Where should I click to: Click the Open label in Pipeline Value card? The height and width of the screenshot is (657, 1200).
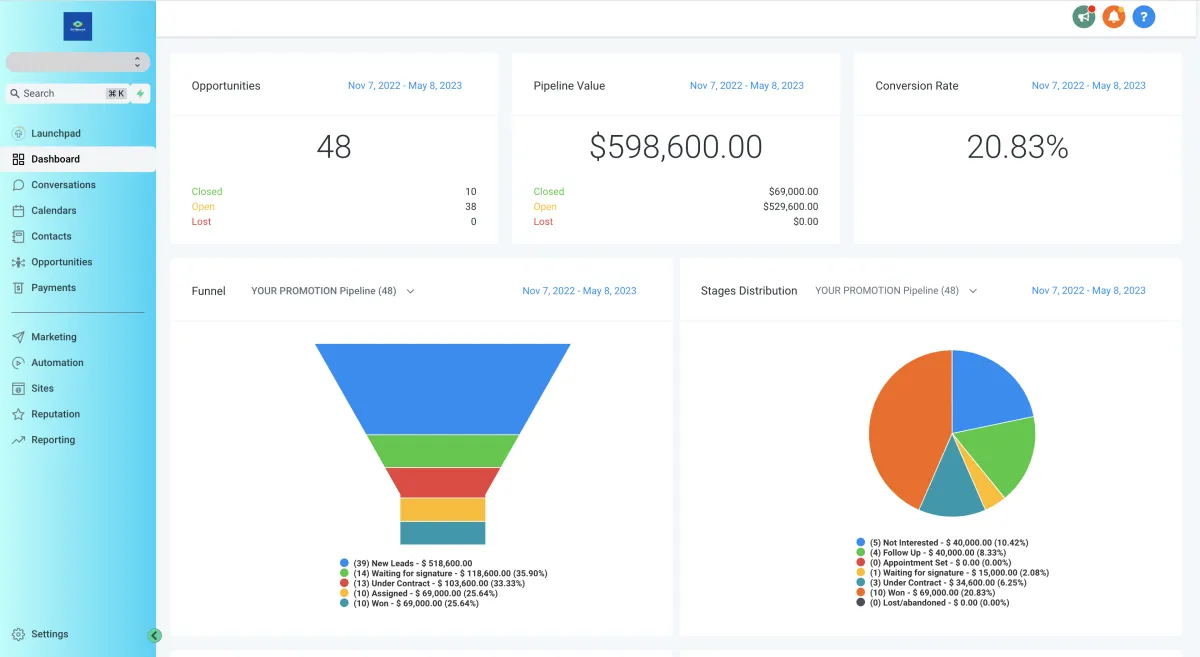545,207
